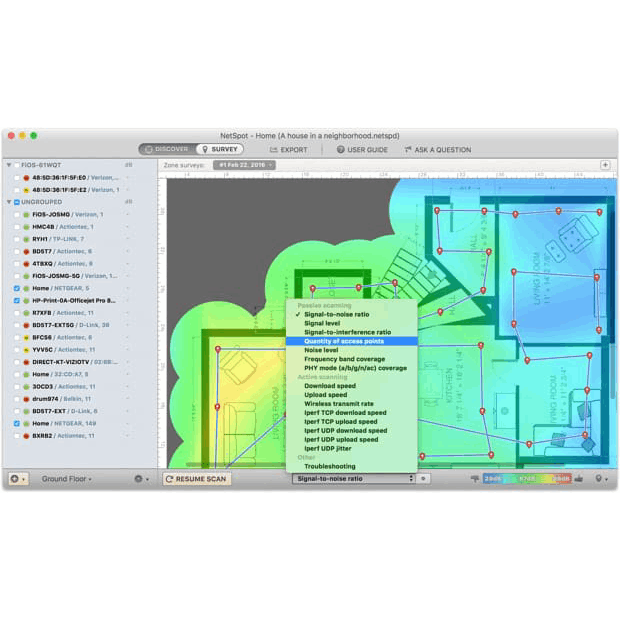Choose Frequency band coverage
The image size is (620, 620).
344,359
